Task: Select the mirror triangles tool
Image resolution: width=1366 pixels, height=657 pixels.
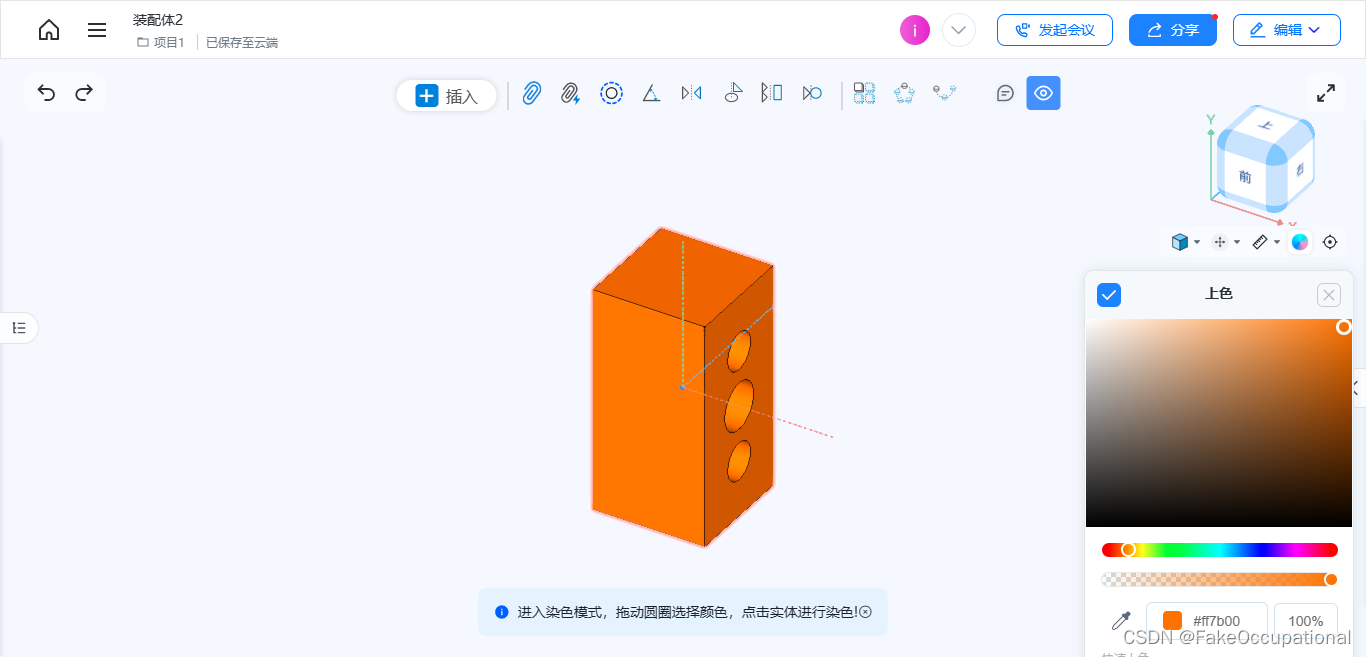Action: pos(691,93)
